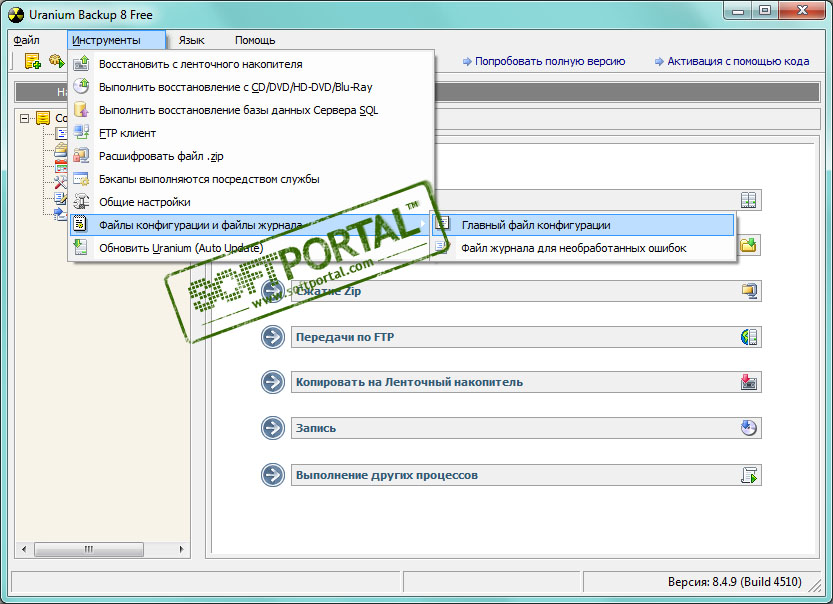The image size is (833, 604).
Task: Click the Auto Update download icon
Action: (x=81, y=248)
